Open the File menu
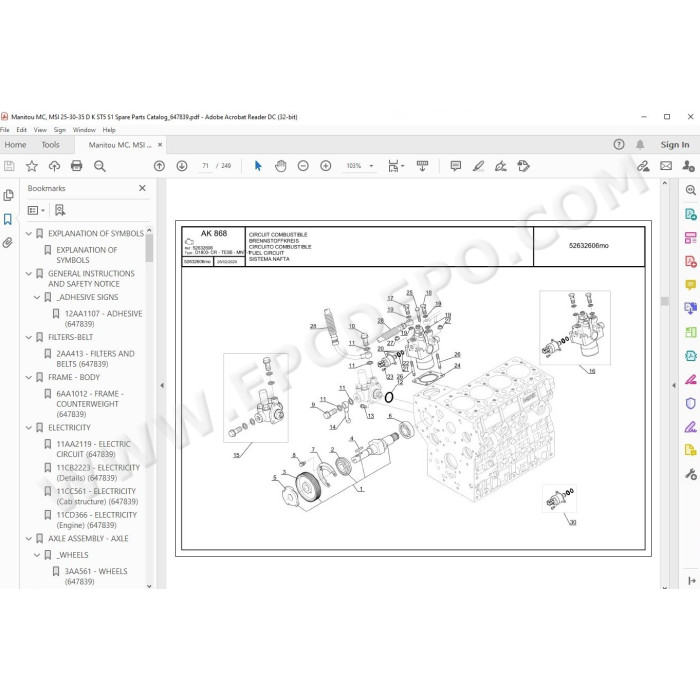Screen dimensions: 700x700 point(4,130)
